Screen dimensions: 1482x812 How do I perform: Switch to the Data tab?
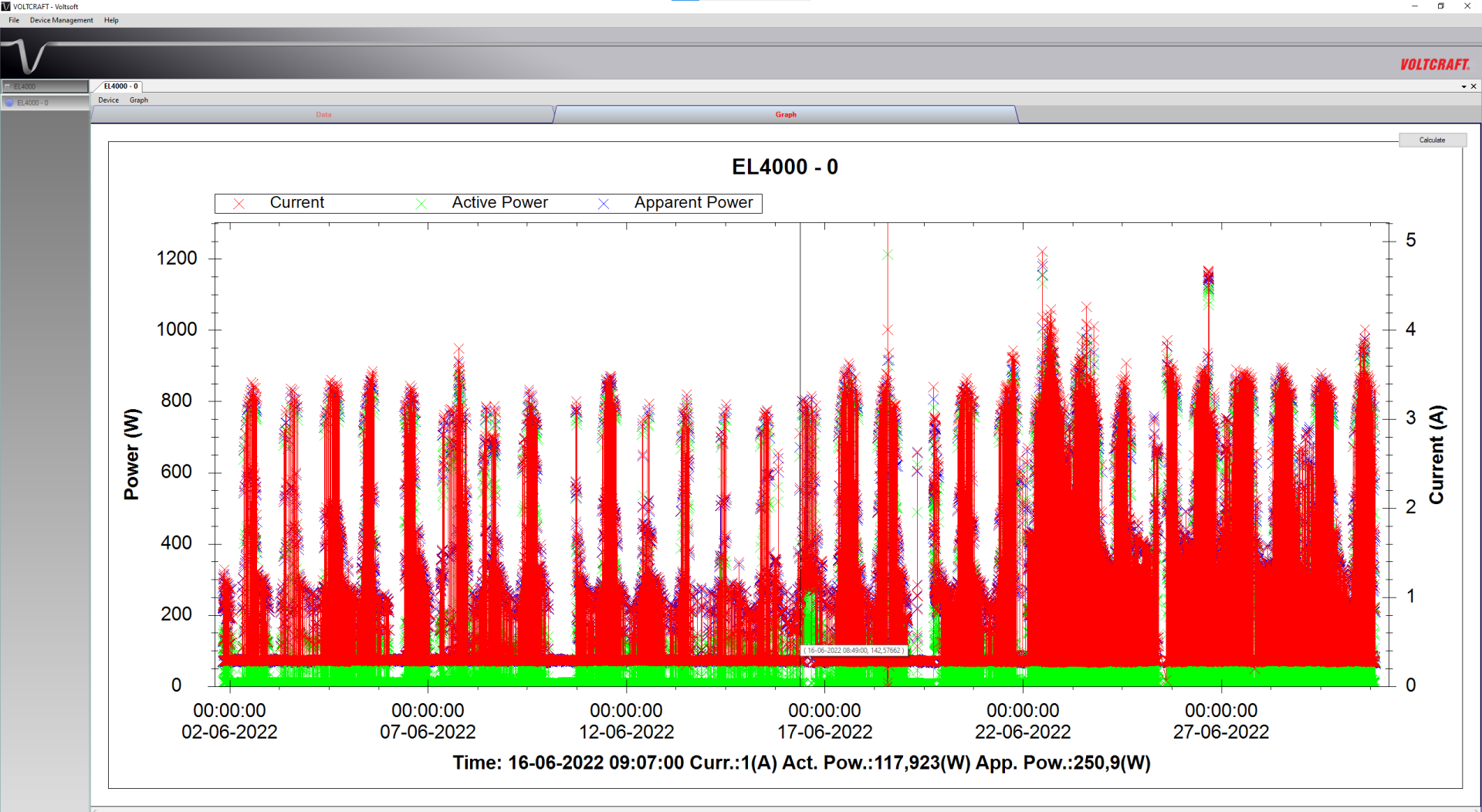(x=323, y=115)
